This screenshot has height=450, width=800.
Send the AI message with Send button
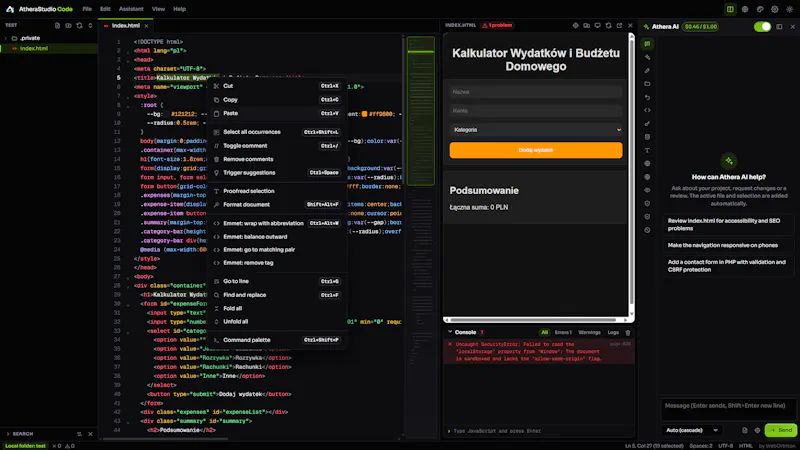pos(781,430)
